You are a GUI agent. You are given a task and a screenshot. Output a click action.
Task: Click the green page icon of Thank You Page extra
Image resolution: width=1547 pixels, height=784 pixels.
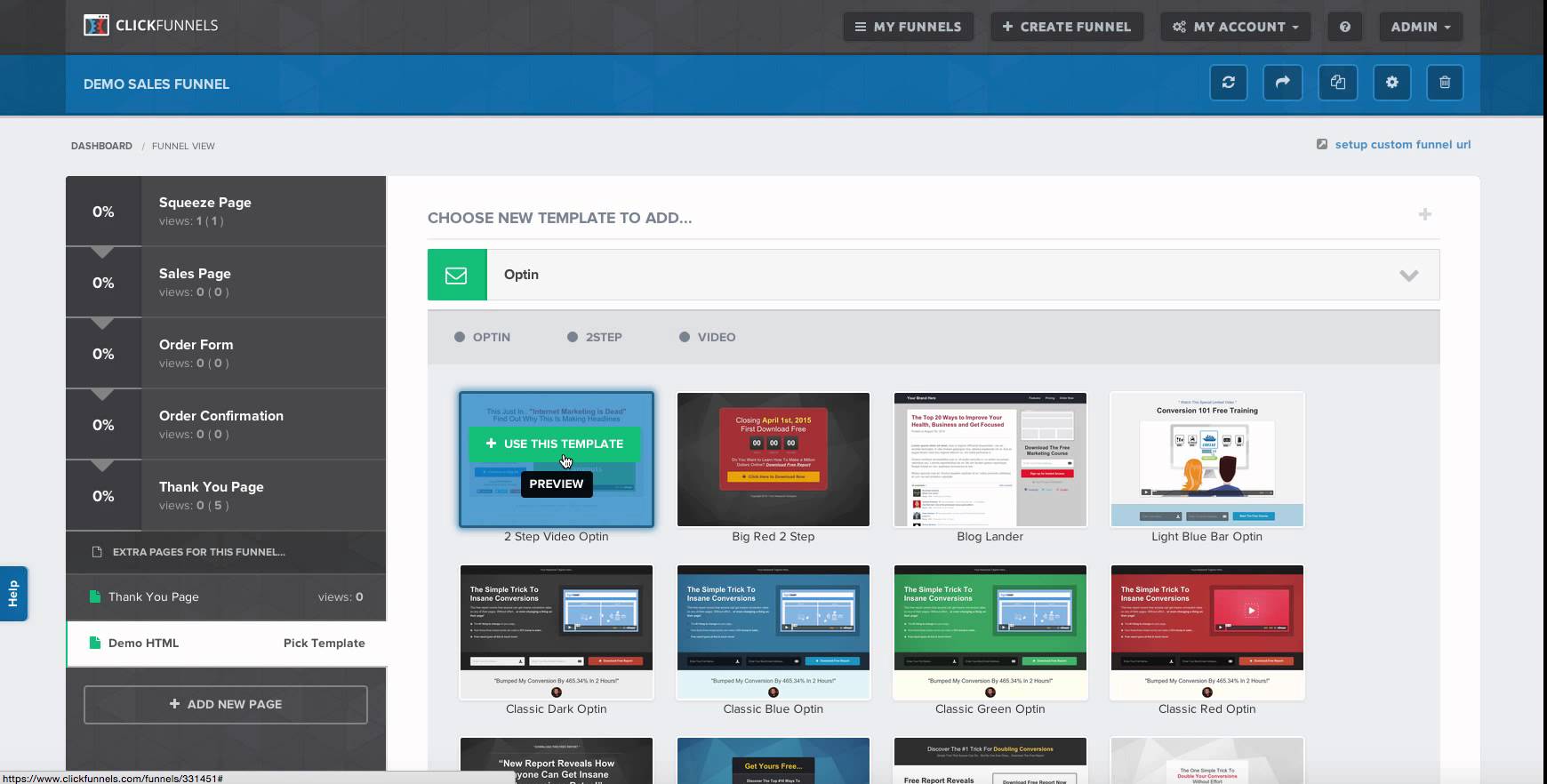pyautogui.click(x=95, y=596)
